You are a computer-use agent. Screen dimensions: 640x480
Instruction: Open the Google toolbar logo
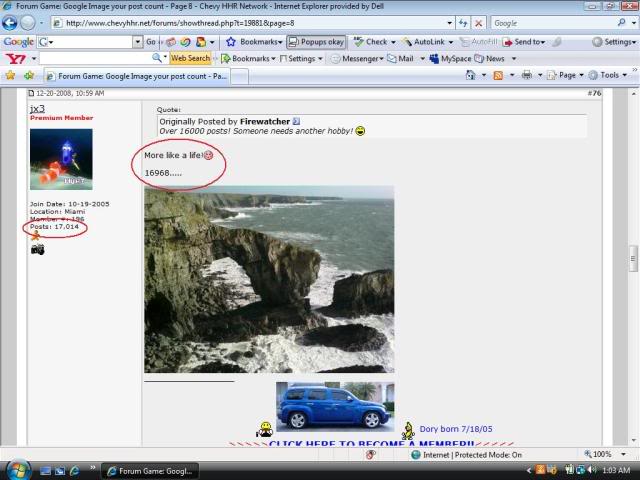(x=18, y=42)
